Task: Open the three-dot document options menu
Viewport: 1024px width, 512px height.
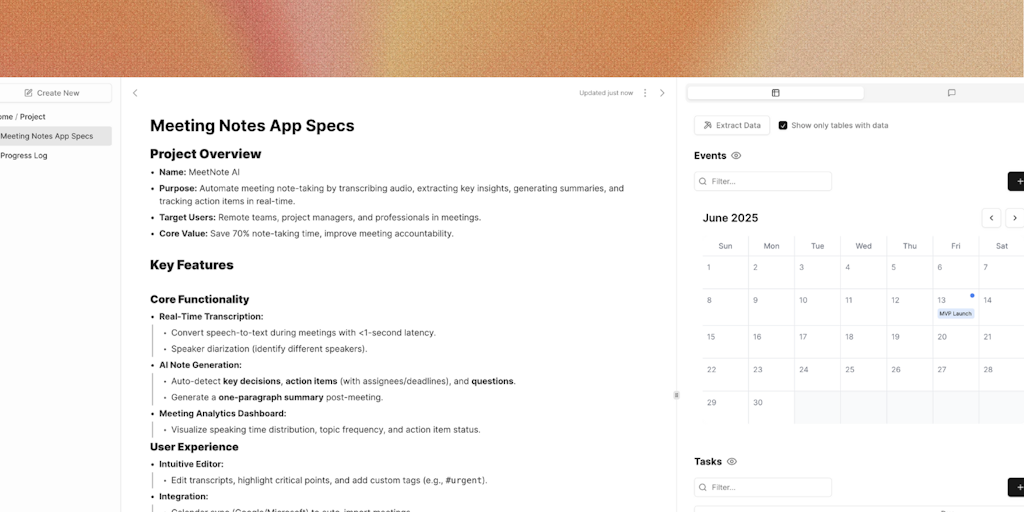Action: [x=645, y=93]
